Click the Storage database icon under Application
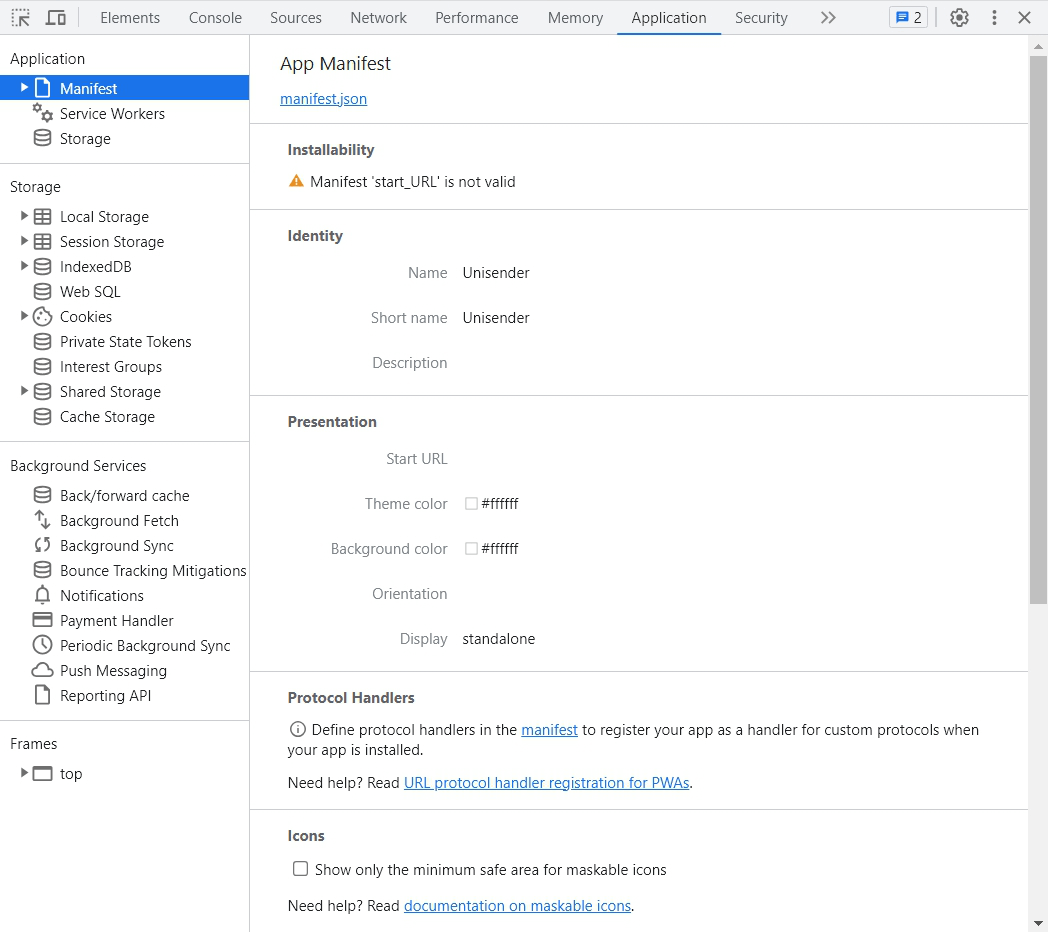Screen dimensions: 1048x932 click(43, 138)
